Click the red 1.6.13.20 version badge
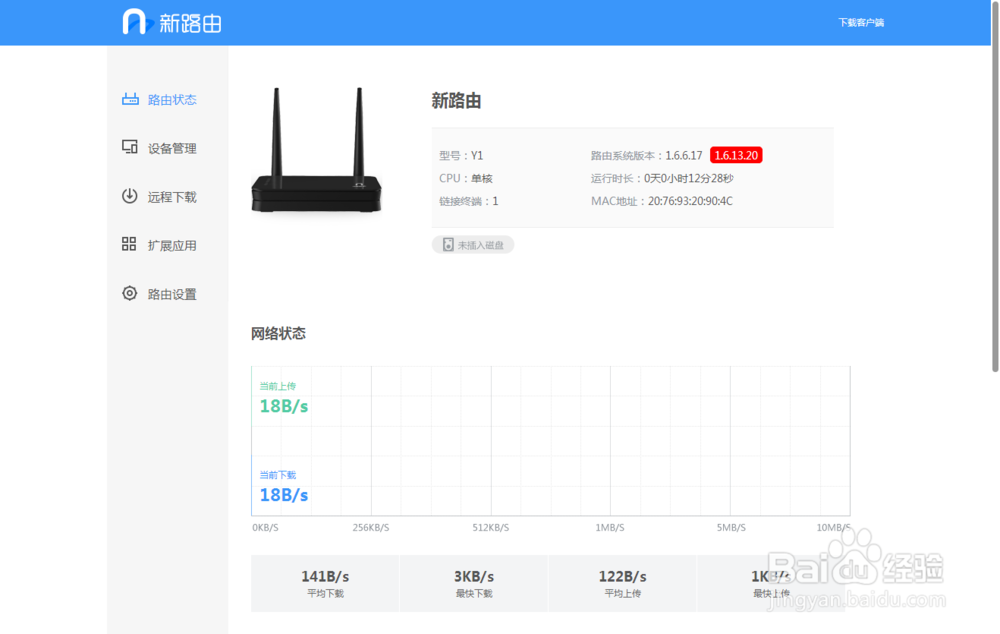The width and height of the screenshot is (1000, 634). click(x=737, y=155)
